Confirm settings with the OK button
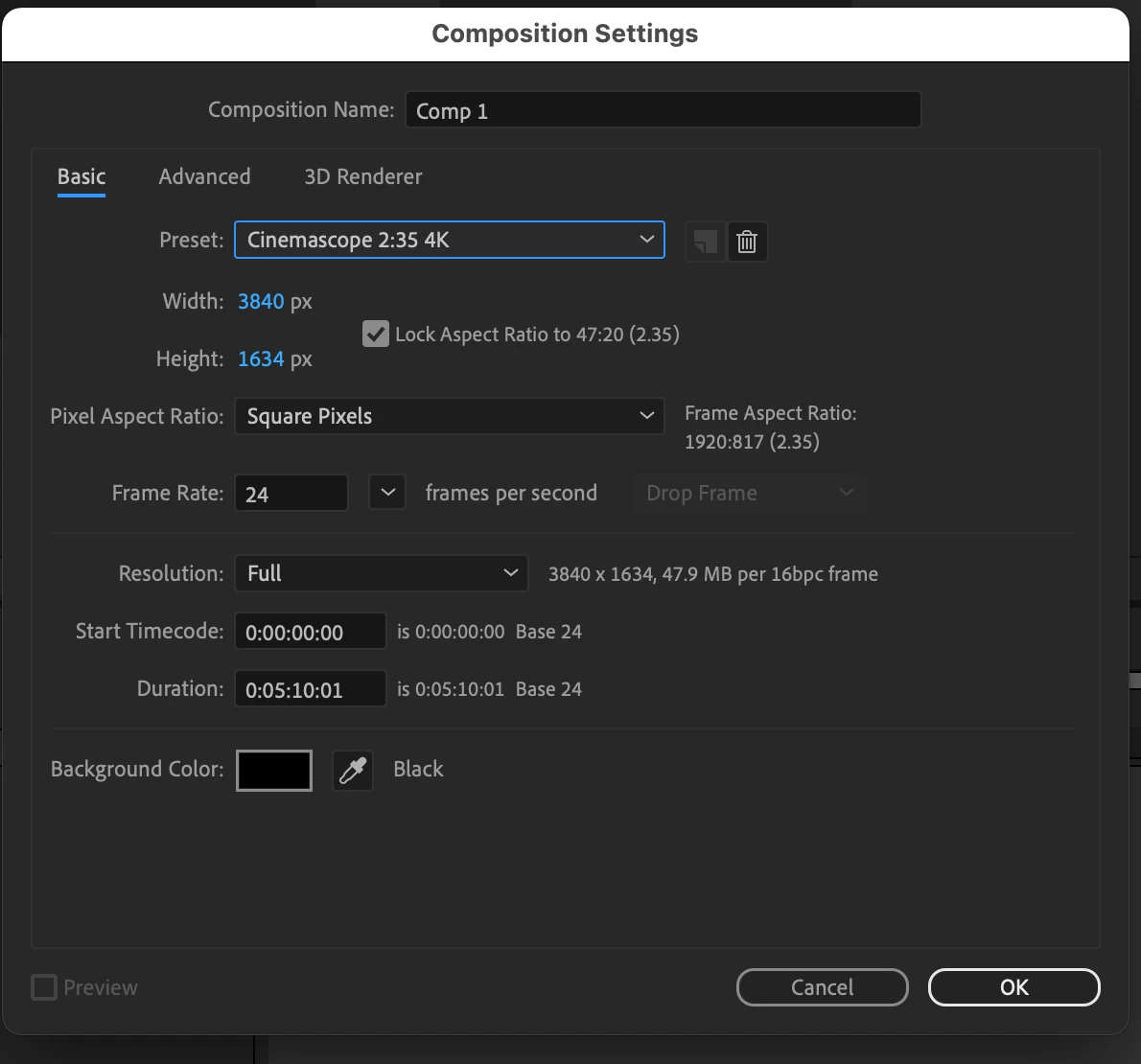This screenshot has height=1064, width=1141. pyautogui.click(x=1013, y=987)
